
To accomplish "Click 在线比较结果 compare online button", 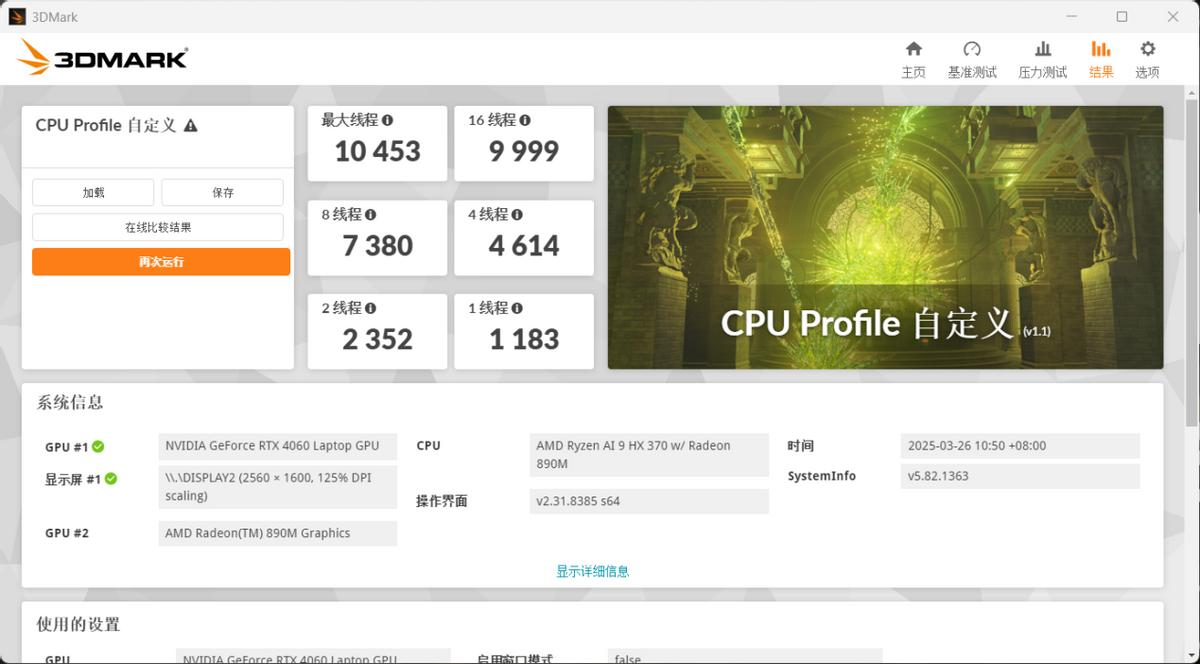I will click(x=158, y=227).
